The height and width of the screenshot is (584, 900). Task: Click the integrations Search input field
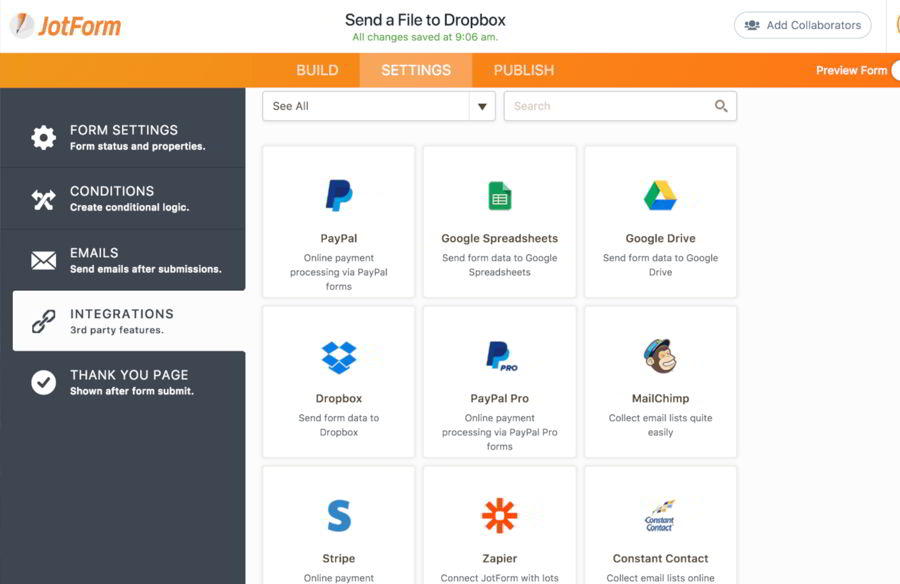coord(606,106)
